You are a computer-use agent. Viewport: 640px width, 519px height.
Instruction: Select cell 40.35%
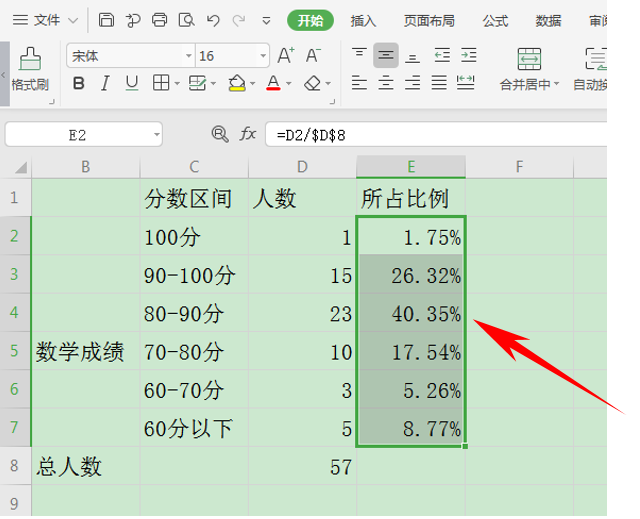coord(411,313)
